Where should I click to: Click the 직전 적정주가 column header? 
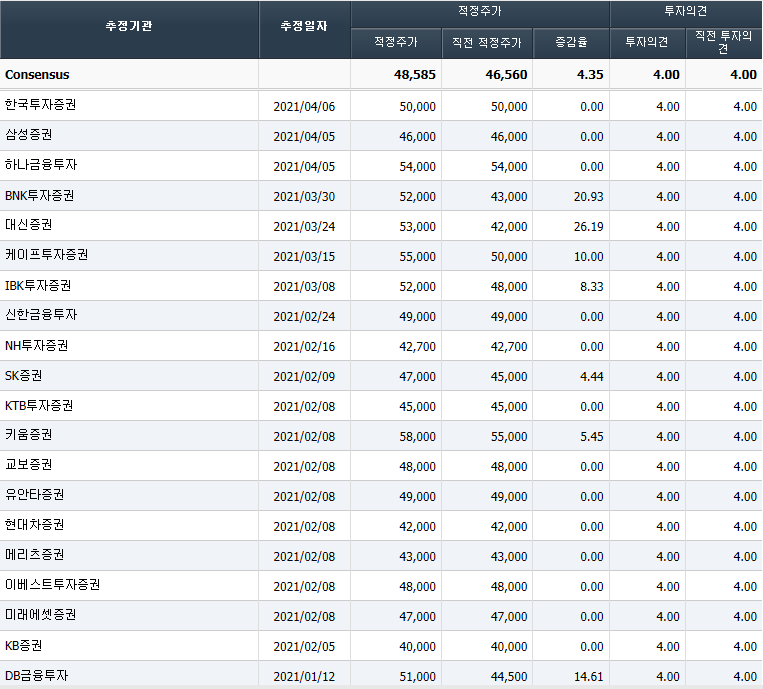point(487,42)
